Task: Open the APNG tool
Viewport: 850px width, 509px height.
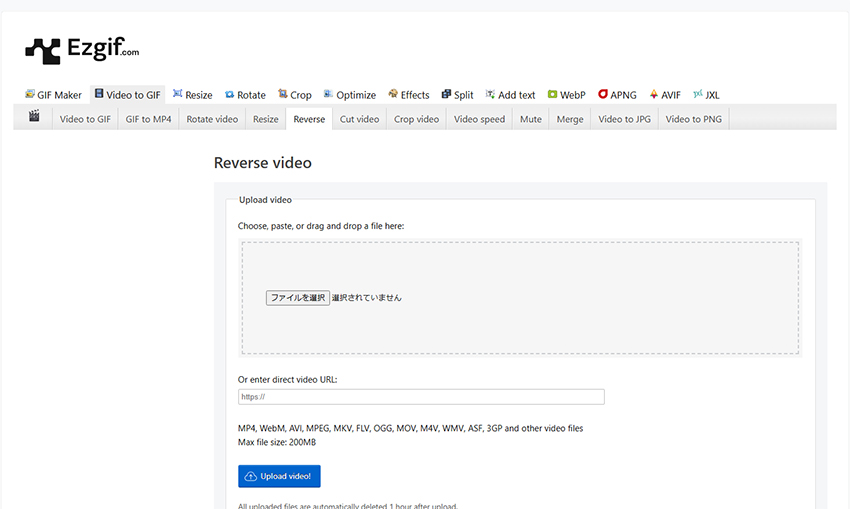Action: coord(617,95)
